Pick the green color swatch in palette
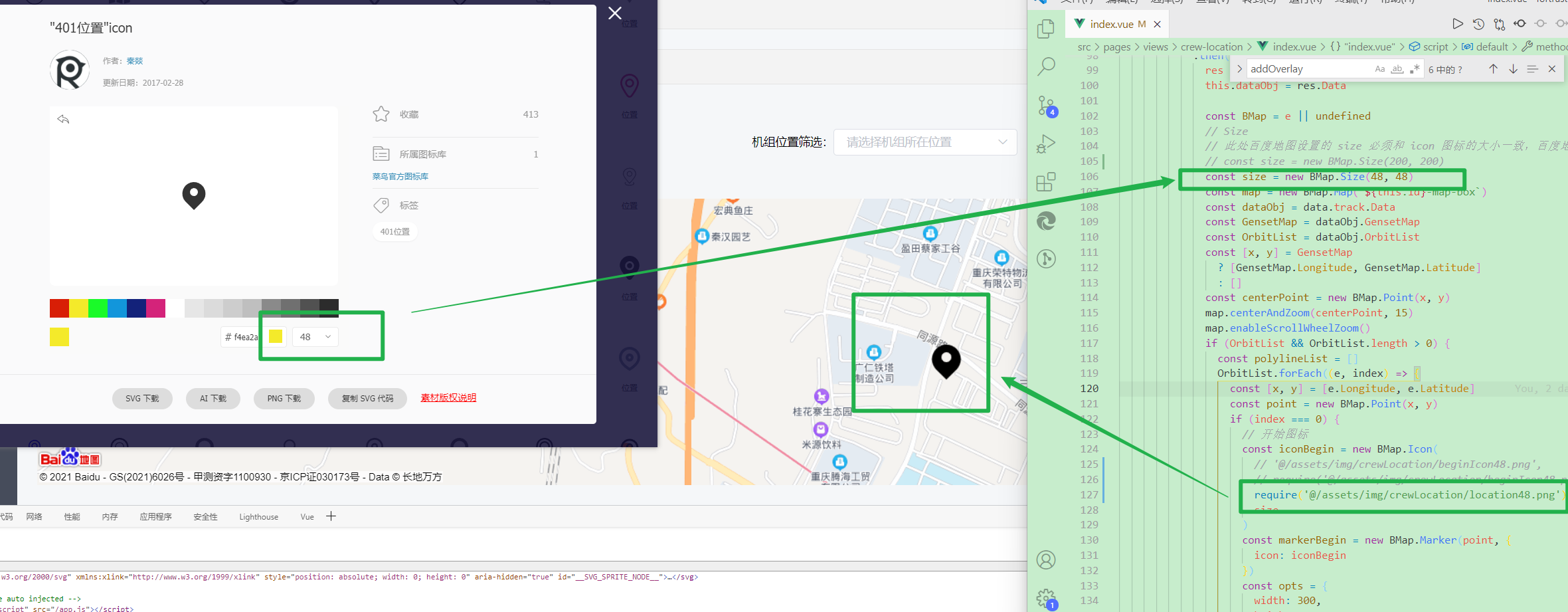 tap(98, 308)
